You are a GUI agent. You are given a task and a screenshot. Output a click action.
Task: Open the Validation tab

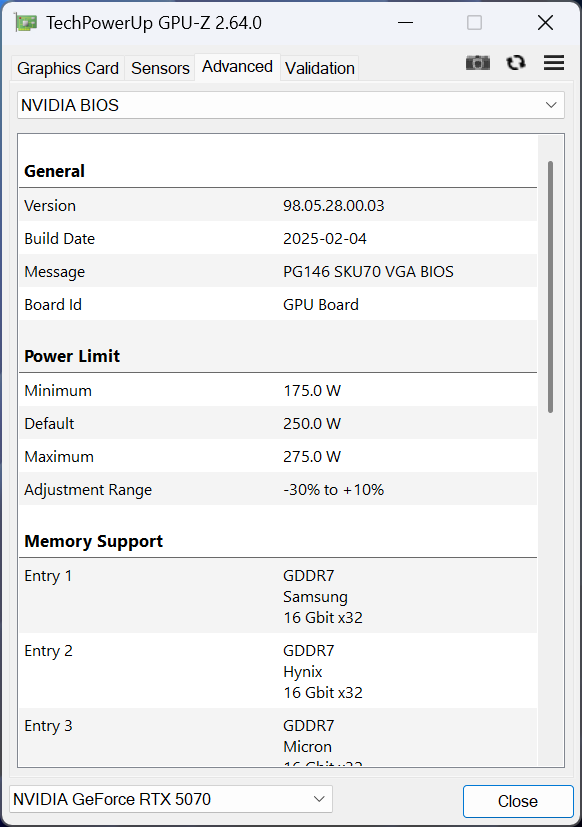pyautogui.click(x=319, y=68)
